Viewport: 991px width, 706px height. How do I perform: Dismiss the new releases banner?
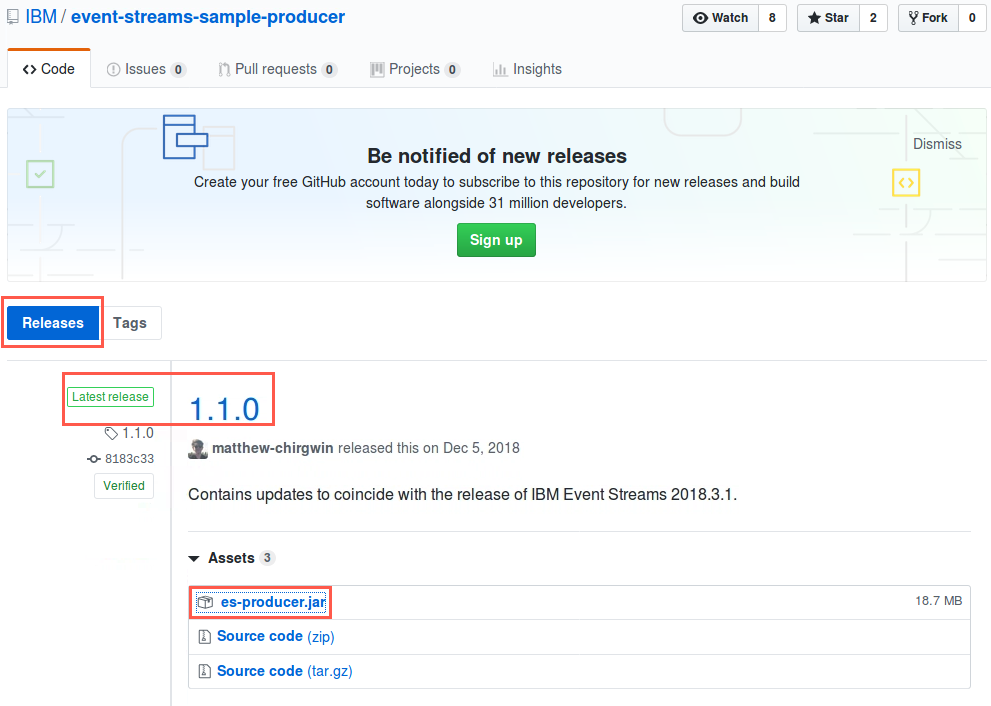(x=937, y=144)
